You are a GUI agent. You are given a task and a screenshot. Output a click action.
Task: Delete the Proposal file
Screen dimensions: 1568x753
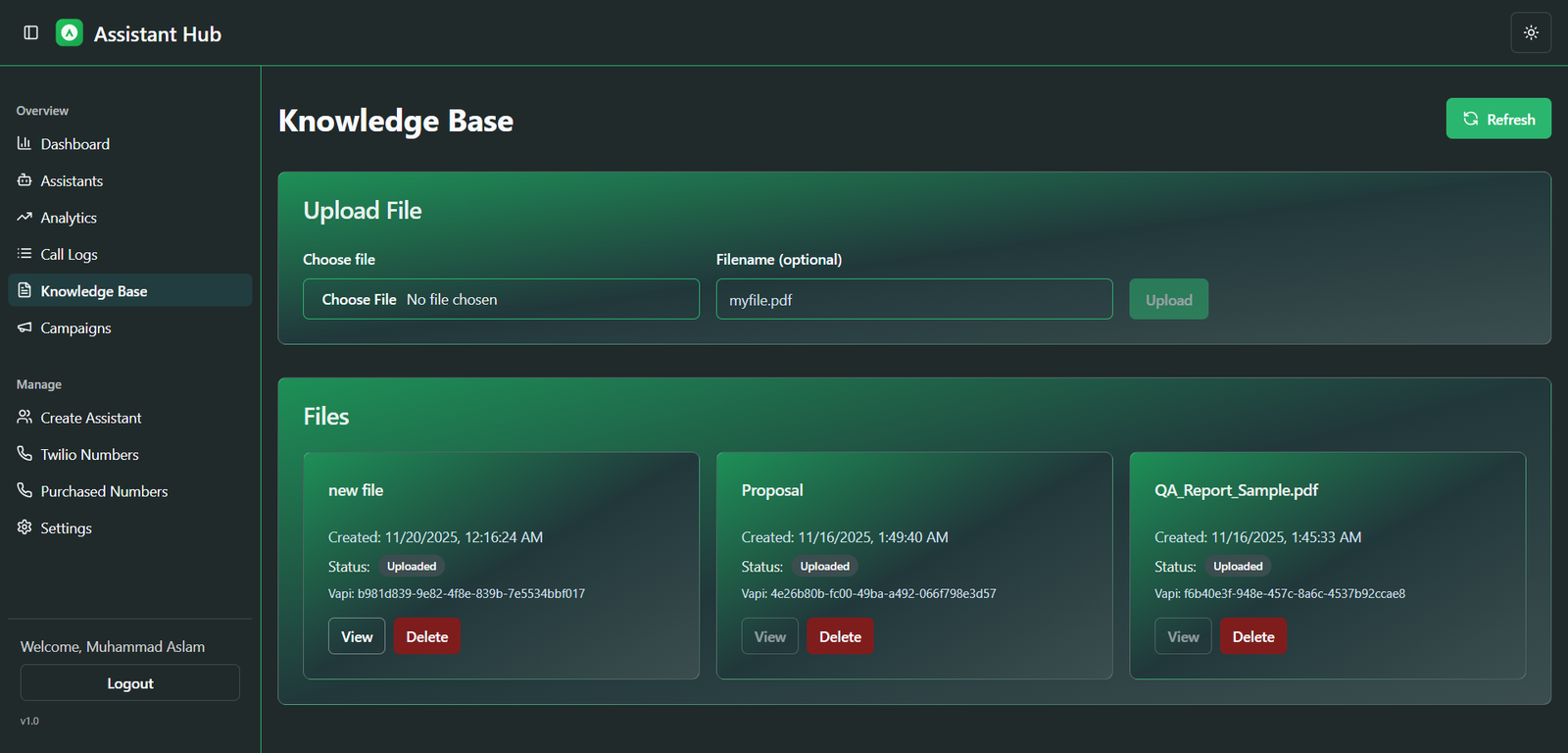(x=840, y=637)
